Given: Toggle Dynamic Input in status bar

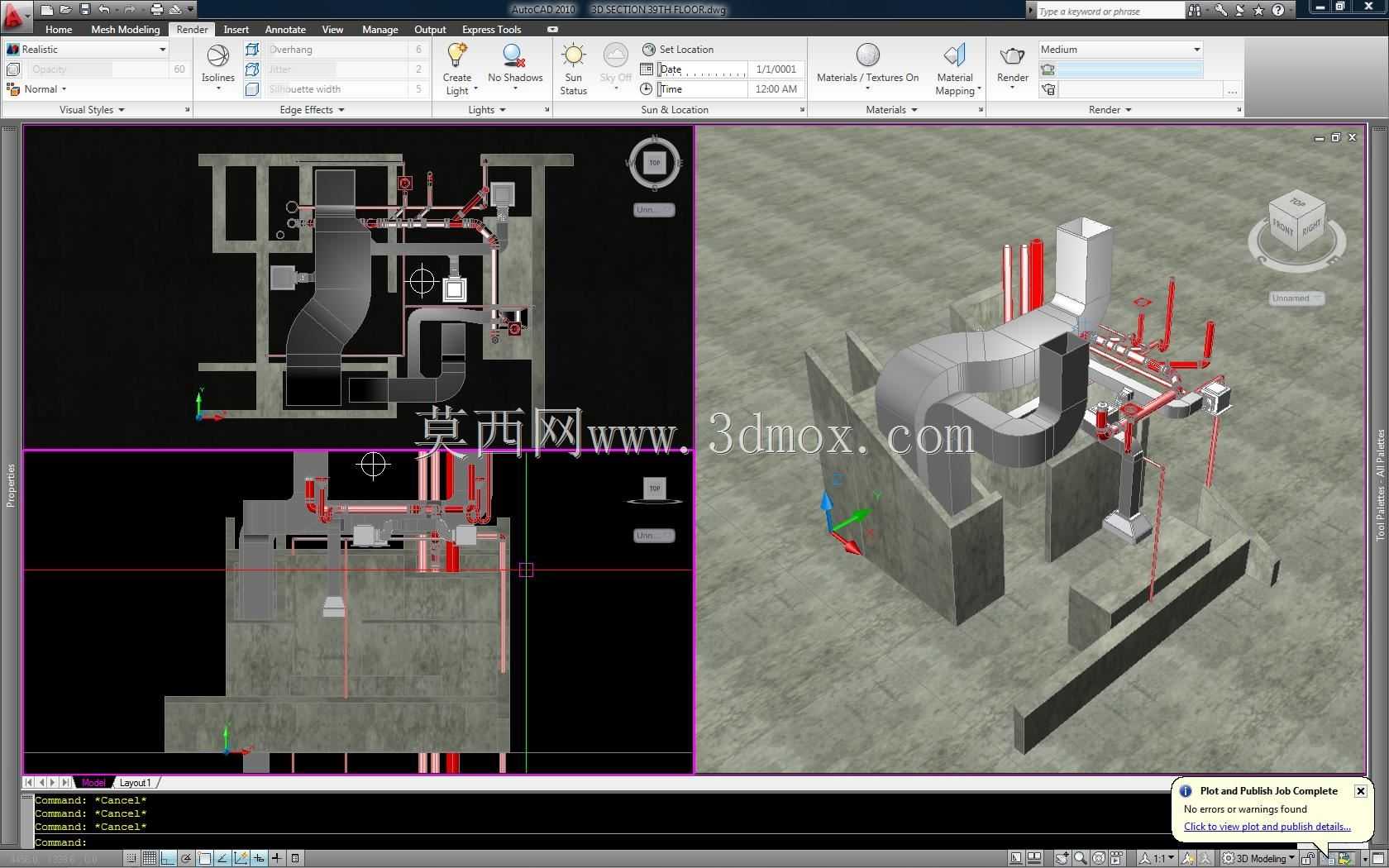Looking at the screenshot, I should 259,858.
